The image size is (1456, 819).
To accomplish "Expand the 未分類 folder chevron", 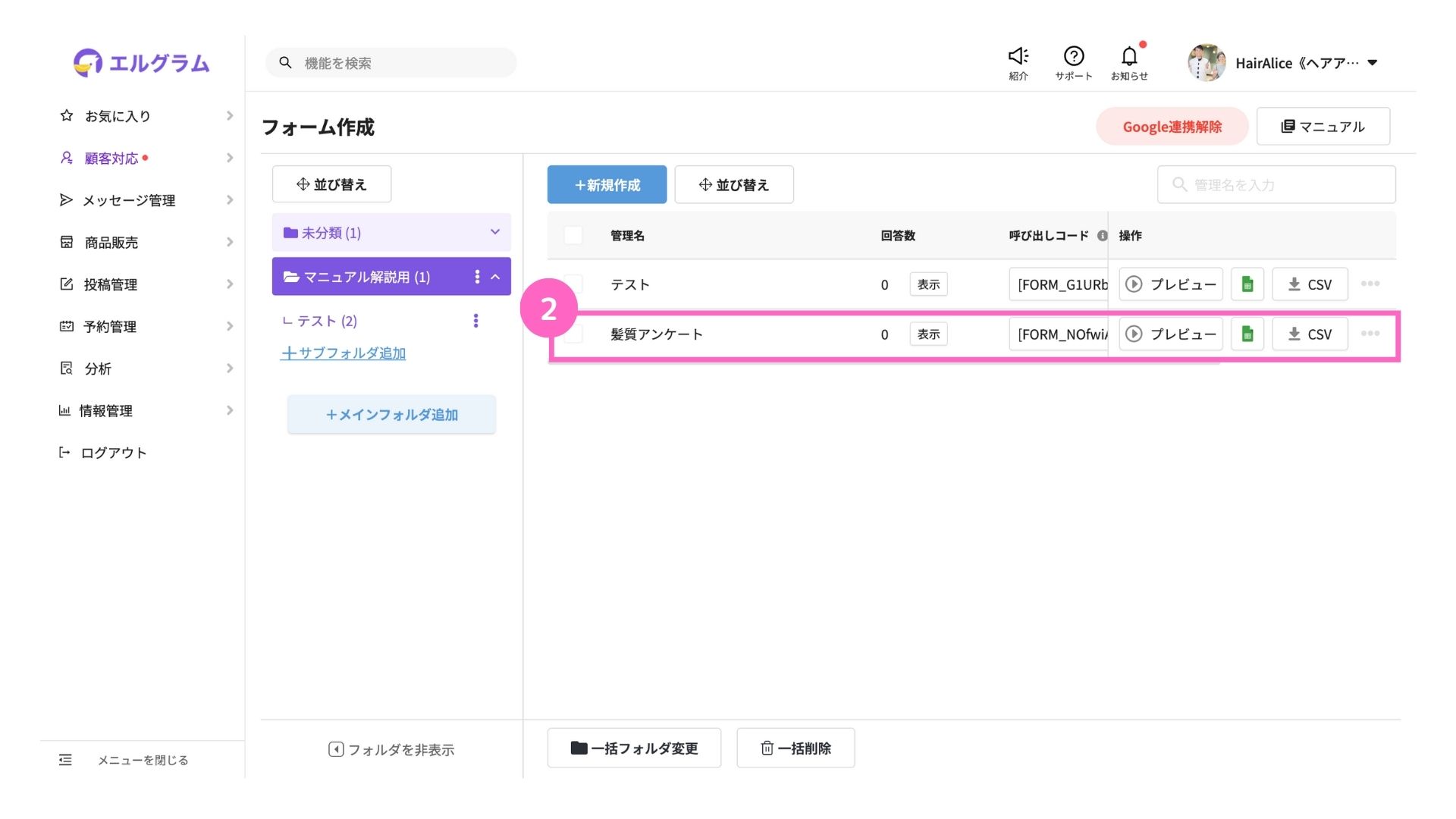I will [495, 232].
